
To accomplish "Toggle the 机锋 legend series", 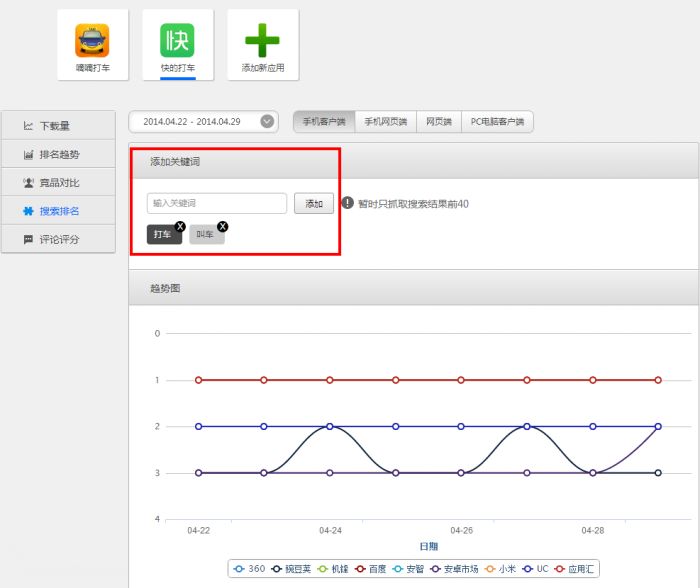I will tap(333, 569).
